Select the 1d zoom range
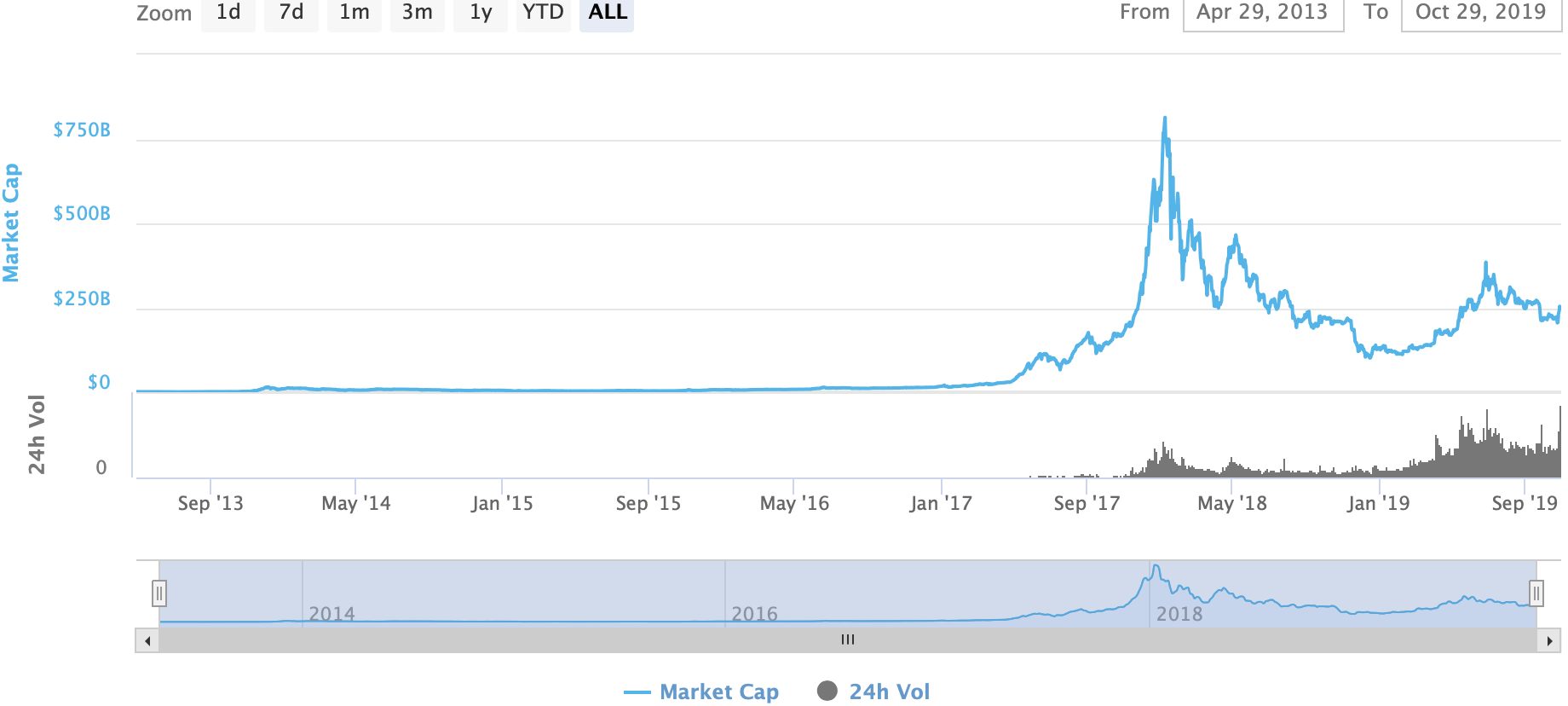 [x=228, y=13]
